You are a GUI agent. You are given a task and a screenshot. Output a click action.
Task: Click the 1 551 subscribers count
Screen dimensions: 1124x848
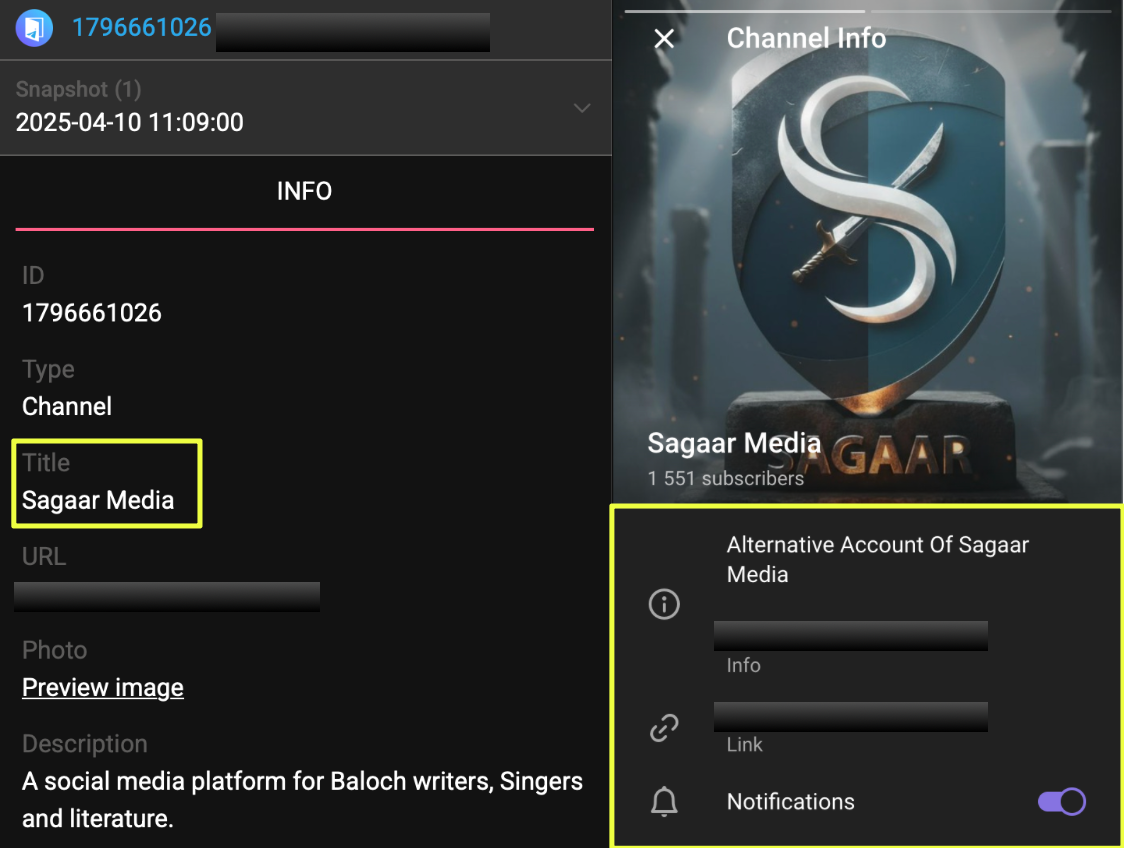point(725,479)
